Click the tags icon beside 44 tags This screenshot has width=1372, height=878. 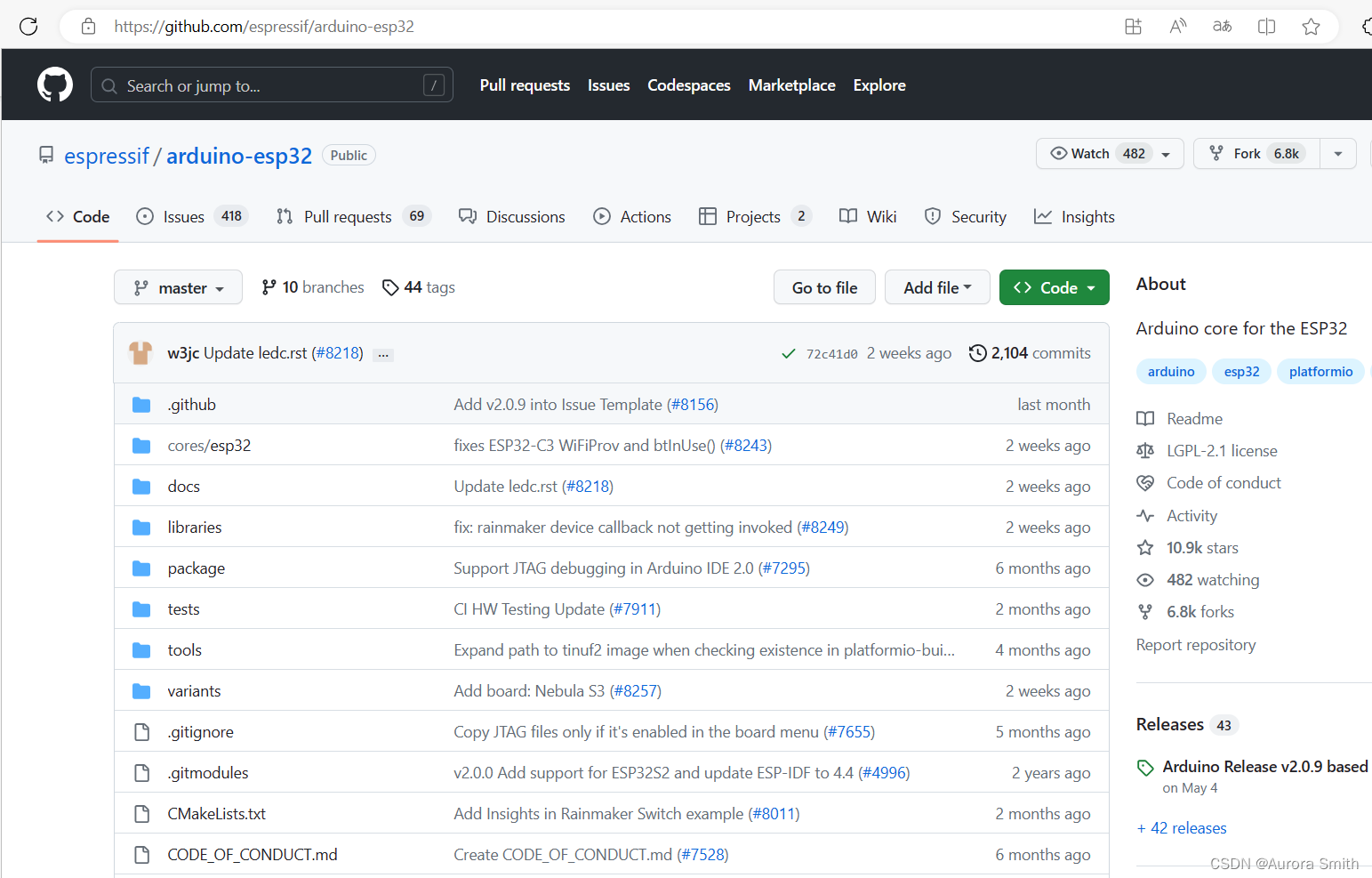click(389, 287)
